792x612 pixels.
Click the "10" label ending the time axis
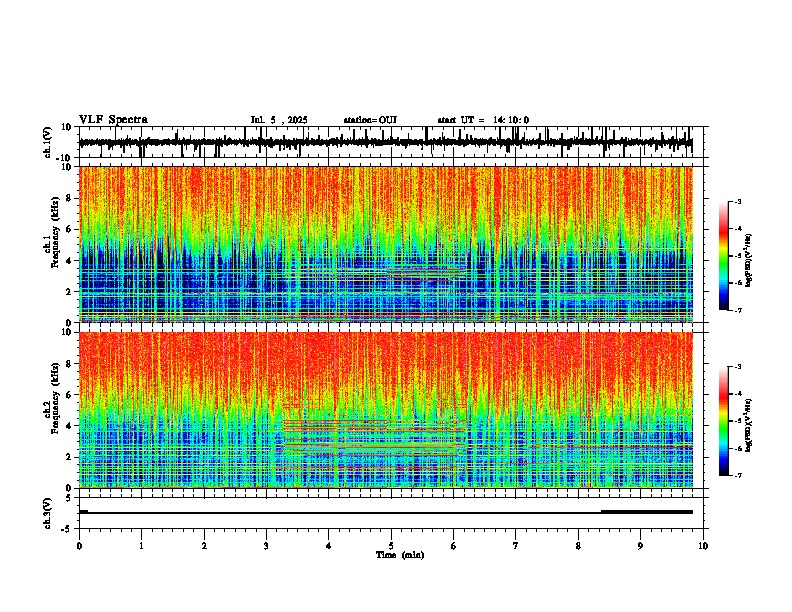[703, 546]
